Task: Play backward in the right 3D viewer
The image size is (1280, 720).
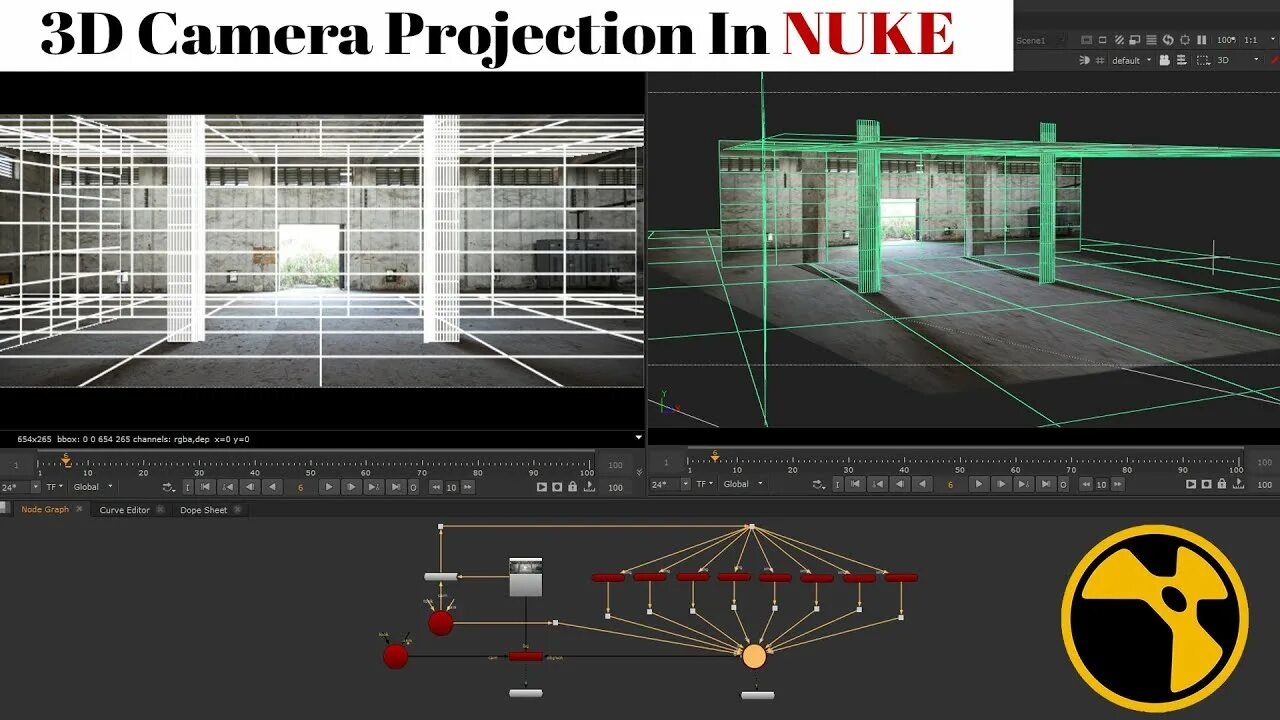Action: [x=922, y=484]
